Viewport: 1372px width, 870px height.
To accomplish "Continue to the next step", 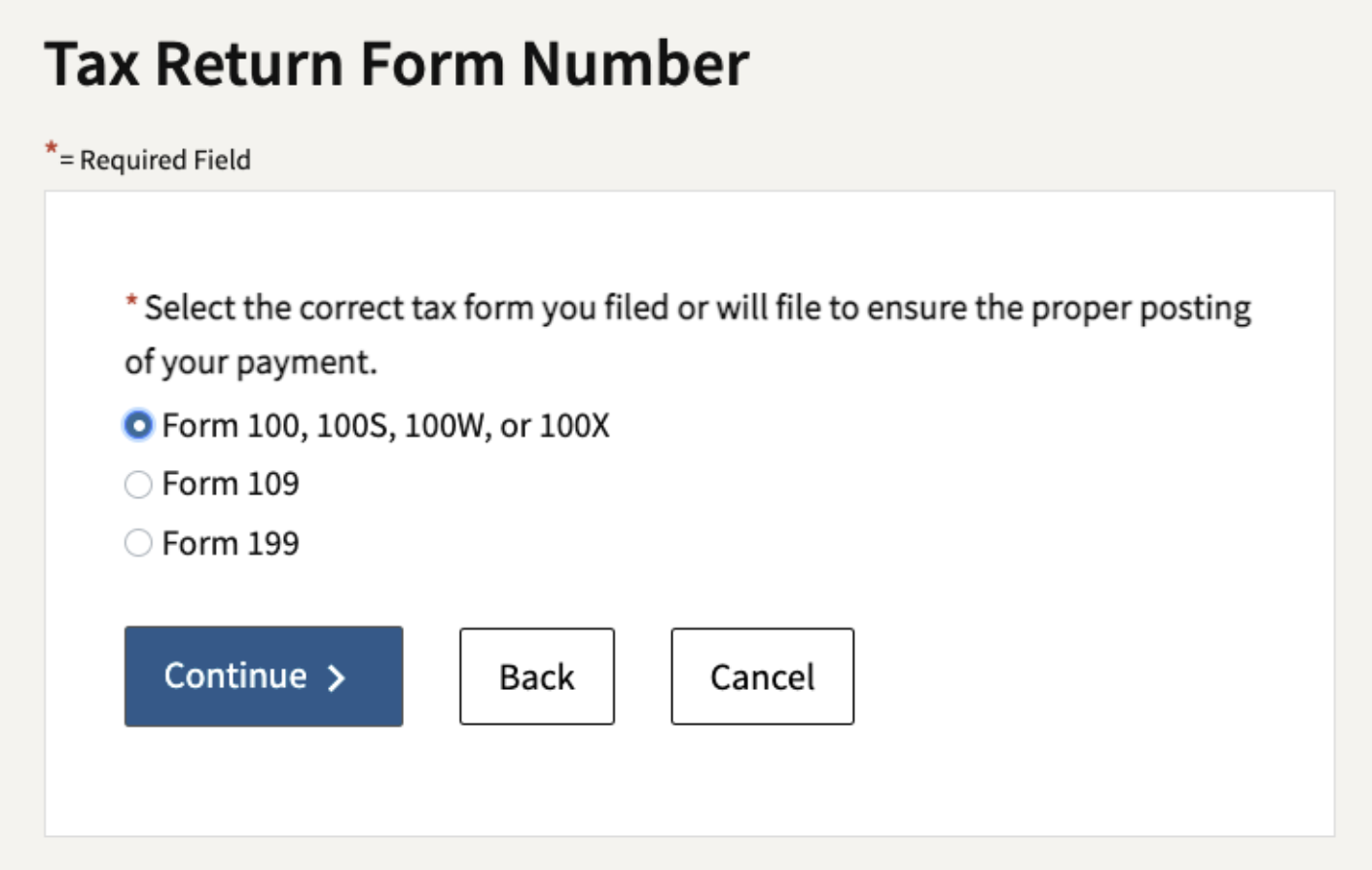I will pos(264,676).
